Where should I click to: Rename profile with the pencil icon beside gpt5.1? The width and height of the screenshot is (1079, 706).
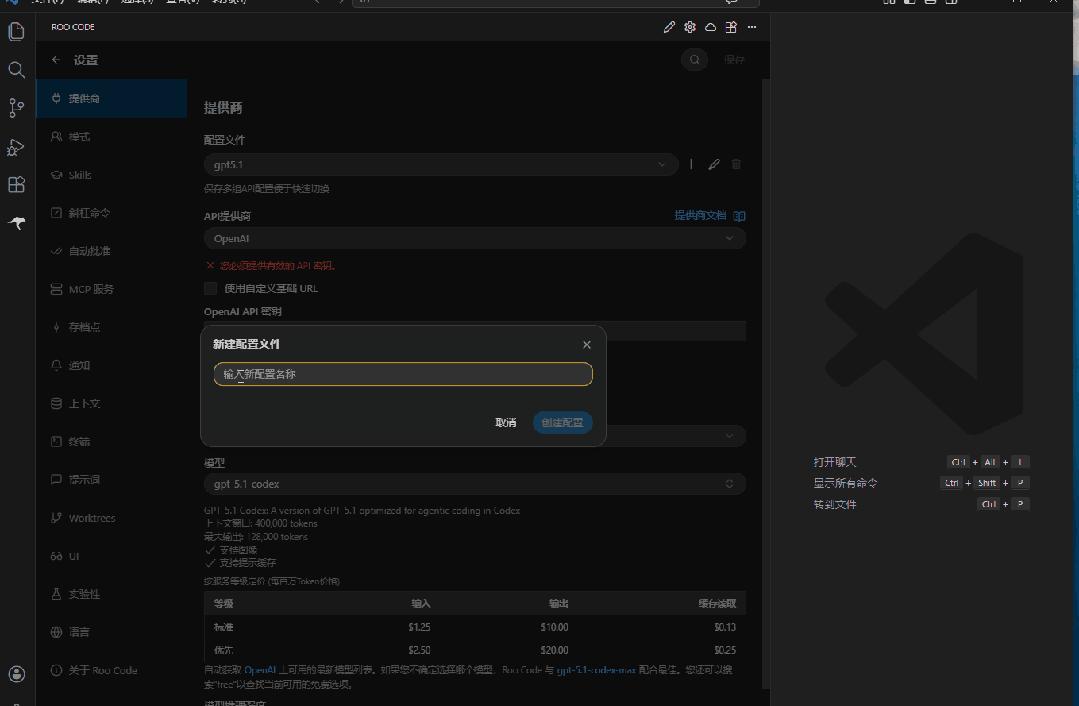click(714, 164)
